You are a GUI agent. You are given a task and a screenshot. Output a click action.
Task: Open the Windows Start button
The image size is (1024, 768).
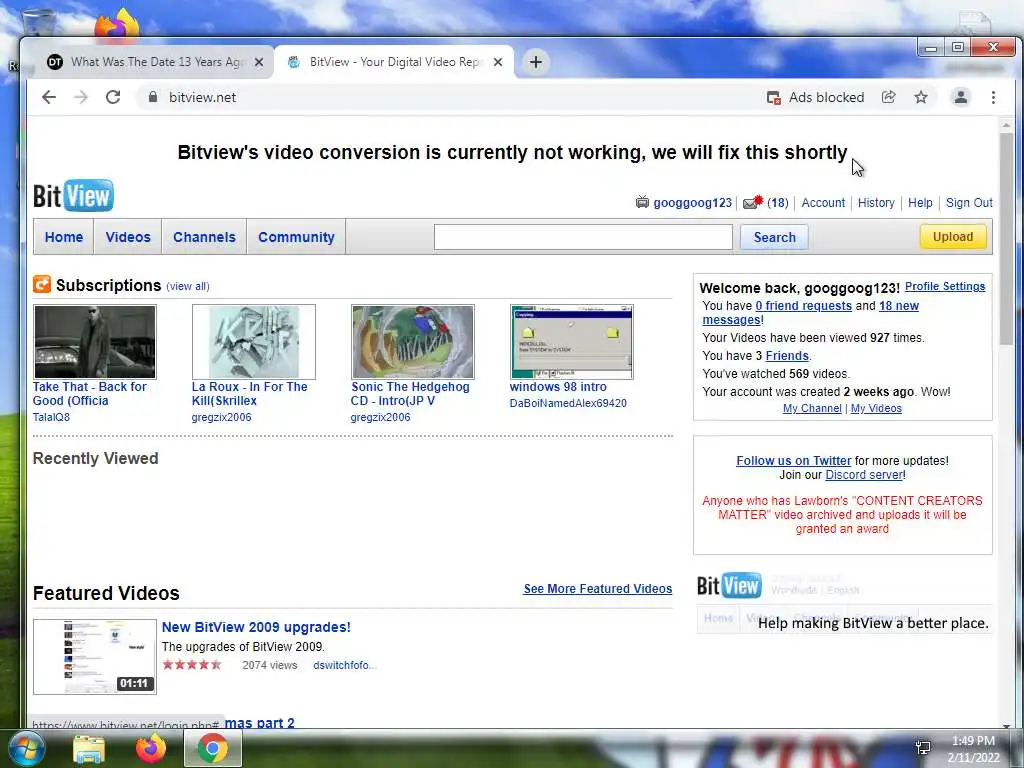[26, 748]
